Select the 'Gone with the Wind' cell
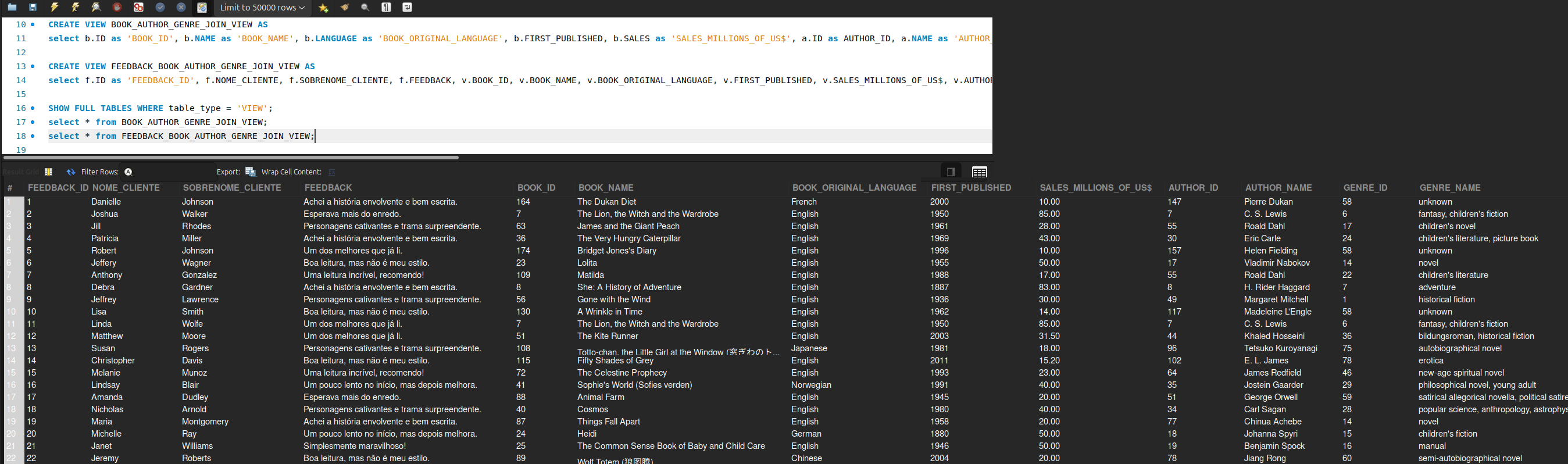 point(613,299)
